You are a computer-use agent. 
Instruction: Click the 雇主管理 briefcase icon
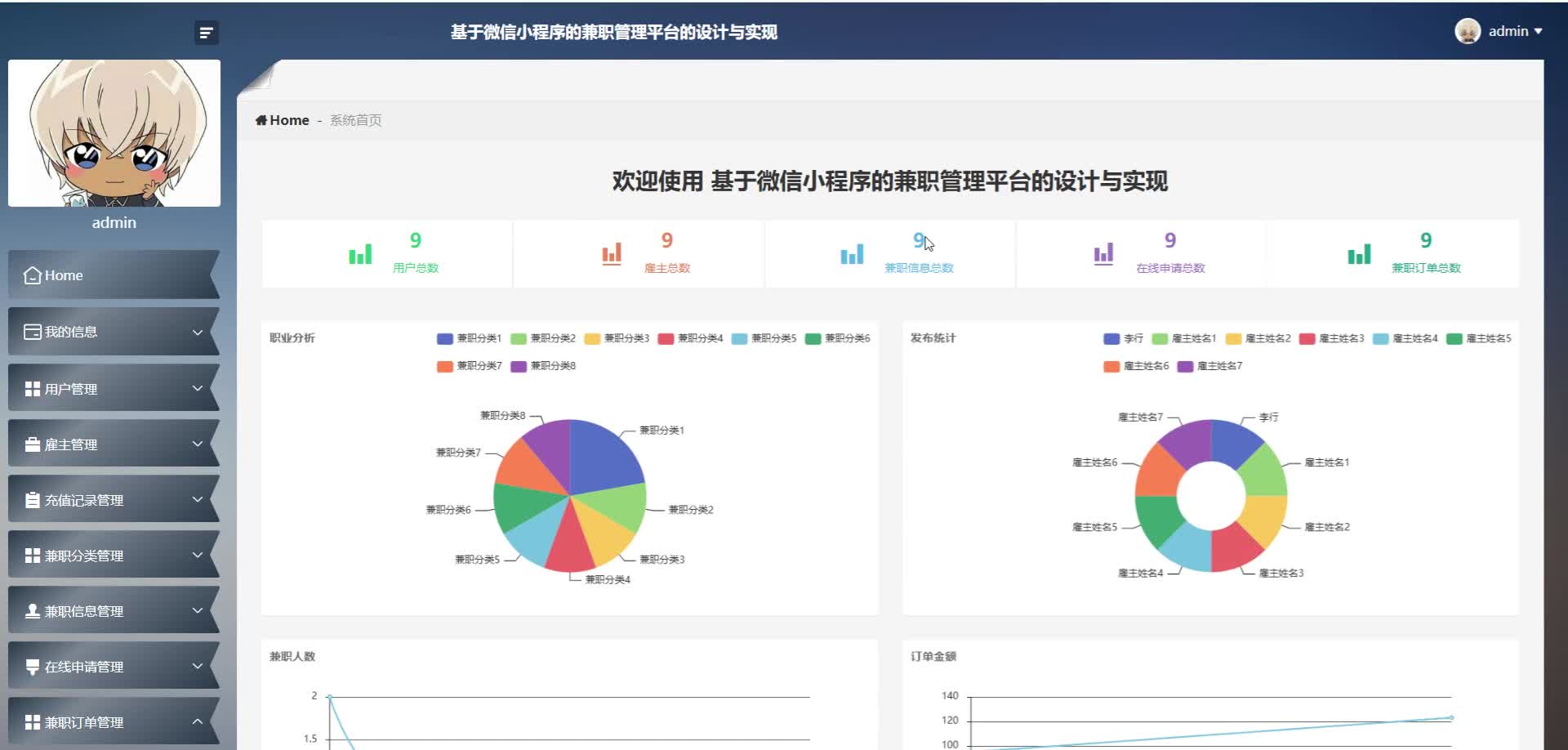pos(33,444)
